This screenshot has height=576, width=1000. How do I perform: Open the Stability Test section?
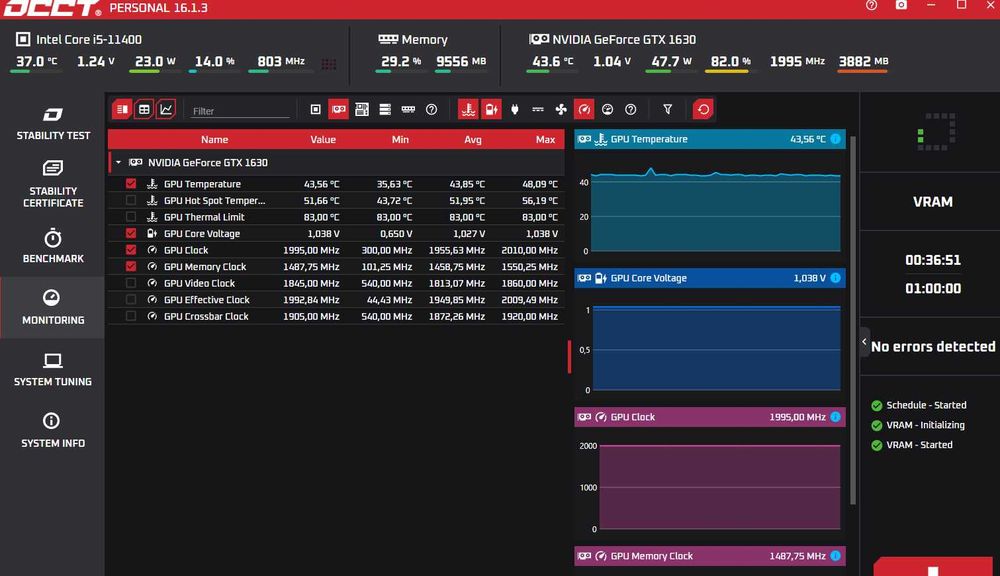(x=53, y=124)
